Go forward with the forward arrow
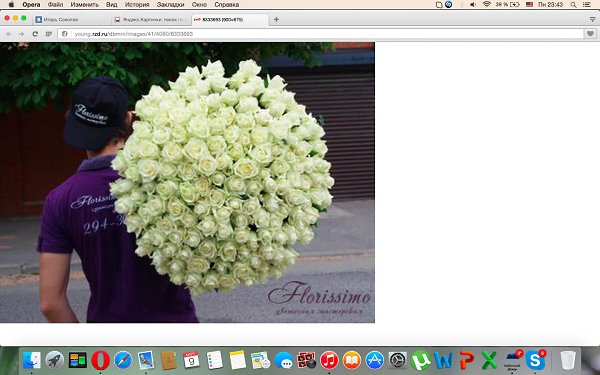Screen dimensions: 600x375 point(21,34)
